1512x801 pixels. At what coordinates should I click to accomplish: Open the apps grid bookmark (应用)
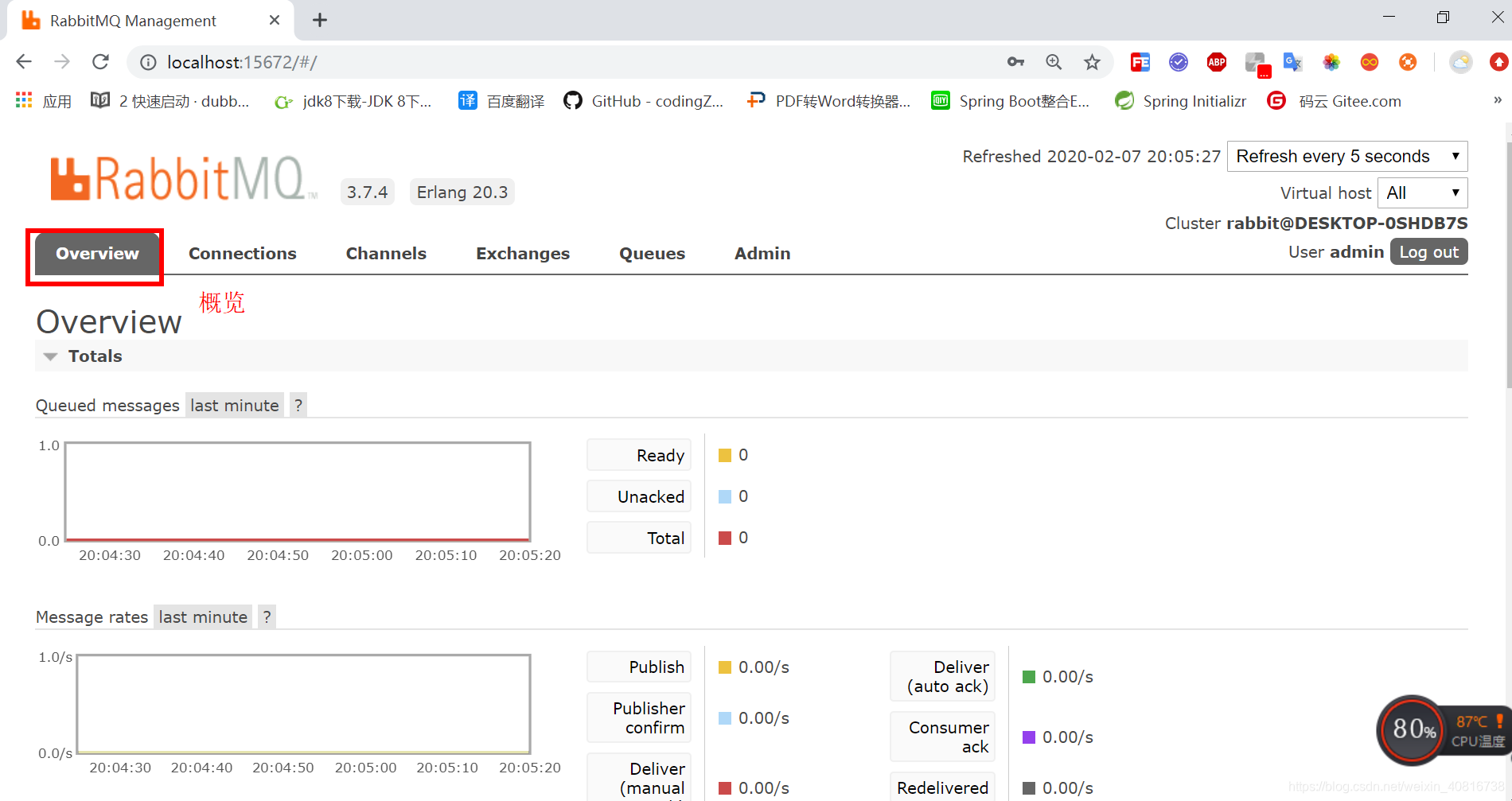tap(43, 101)
